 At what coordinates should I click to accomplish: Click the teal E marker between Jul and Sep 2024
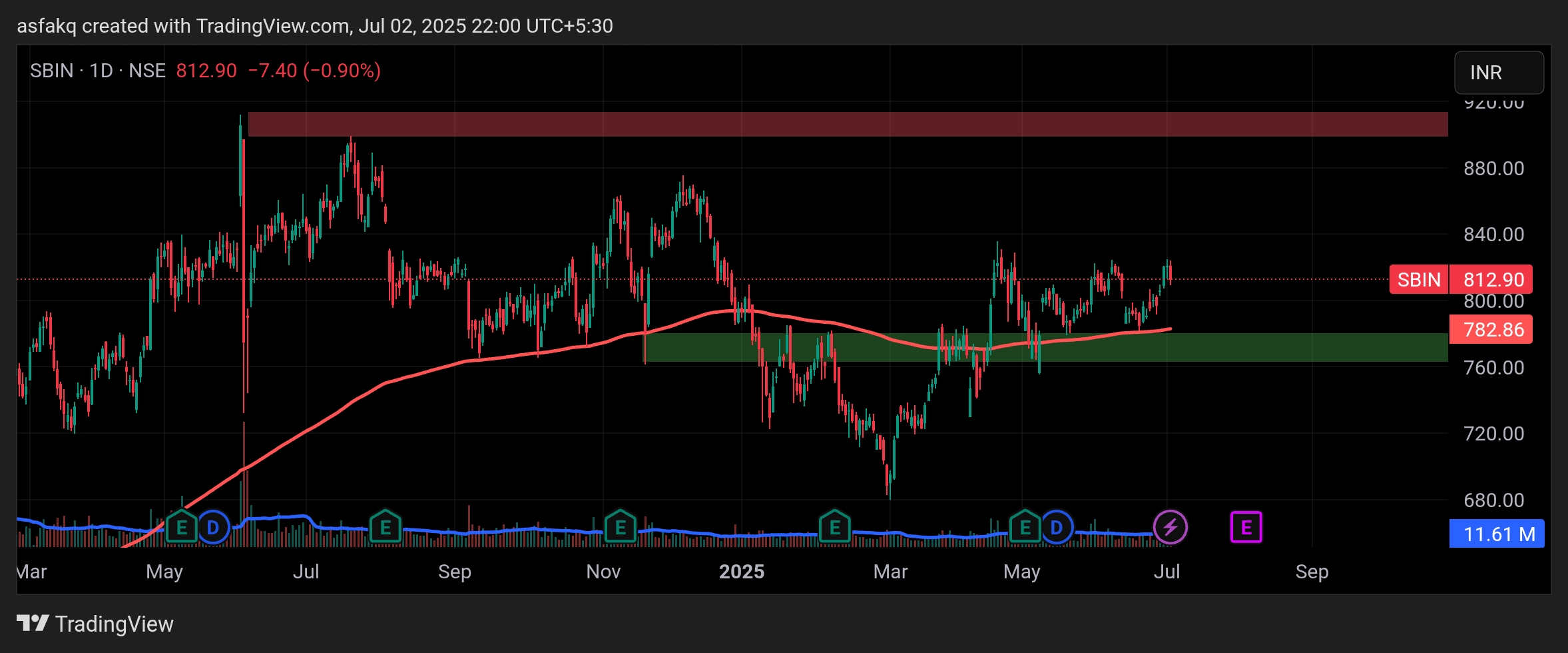point(385,527)
